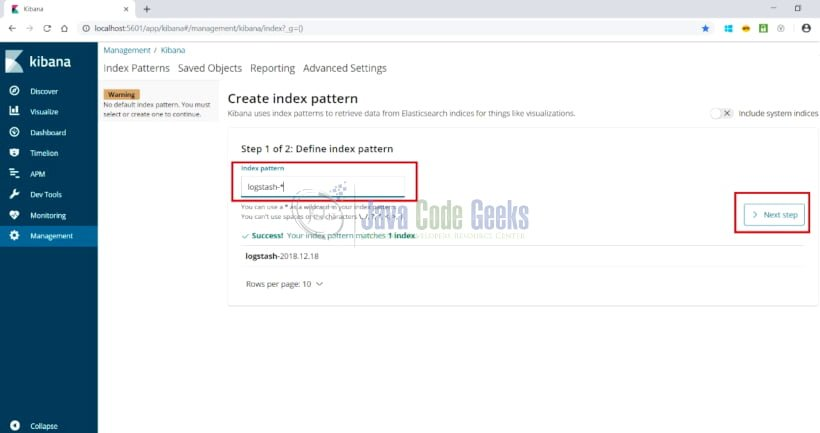Screen dimensions: 820x433
Task: Bookmark page with the star icon
Action: pyautogui.click(x=705, y=28)
